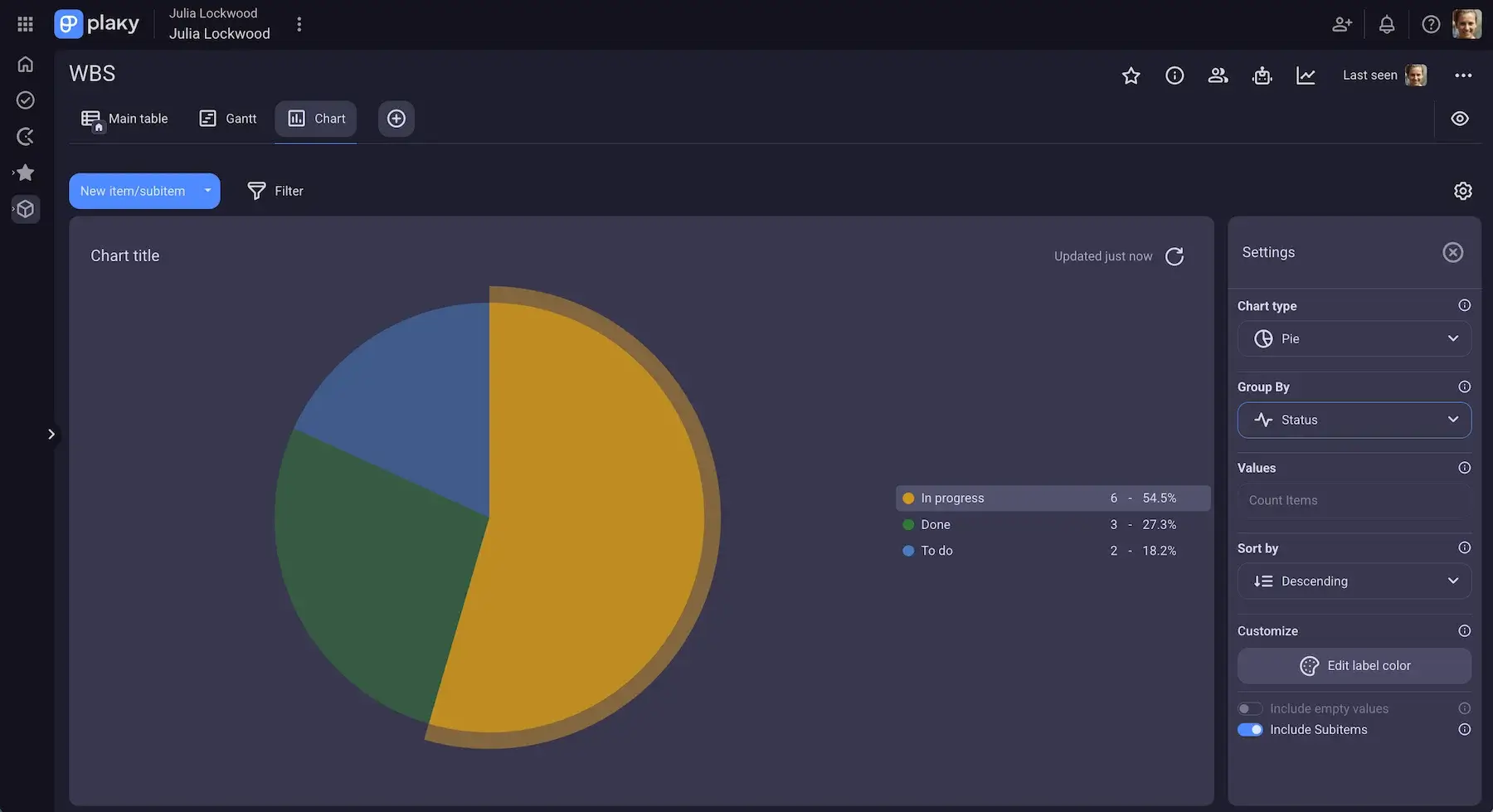
Task: Toggle board preview with the eye icon
Action: [x=1460, y=118]
